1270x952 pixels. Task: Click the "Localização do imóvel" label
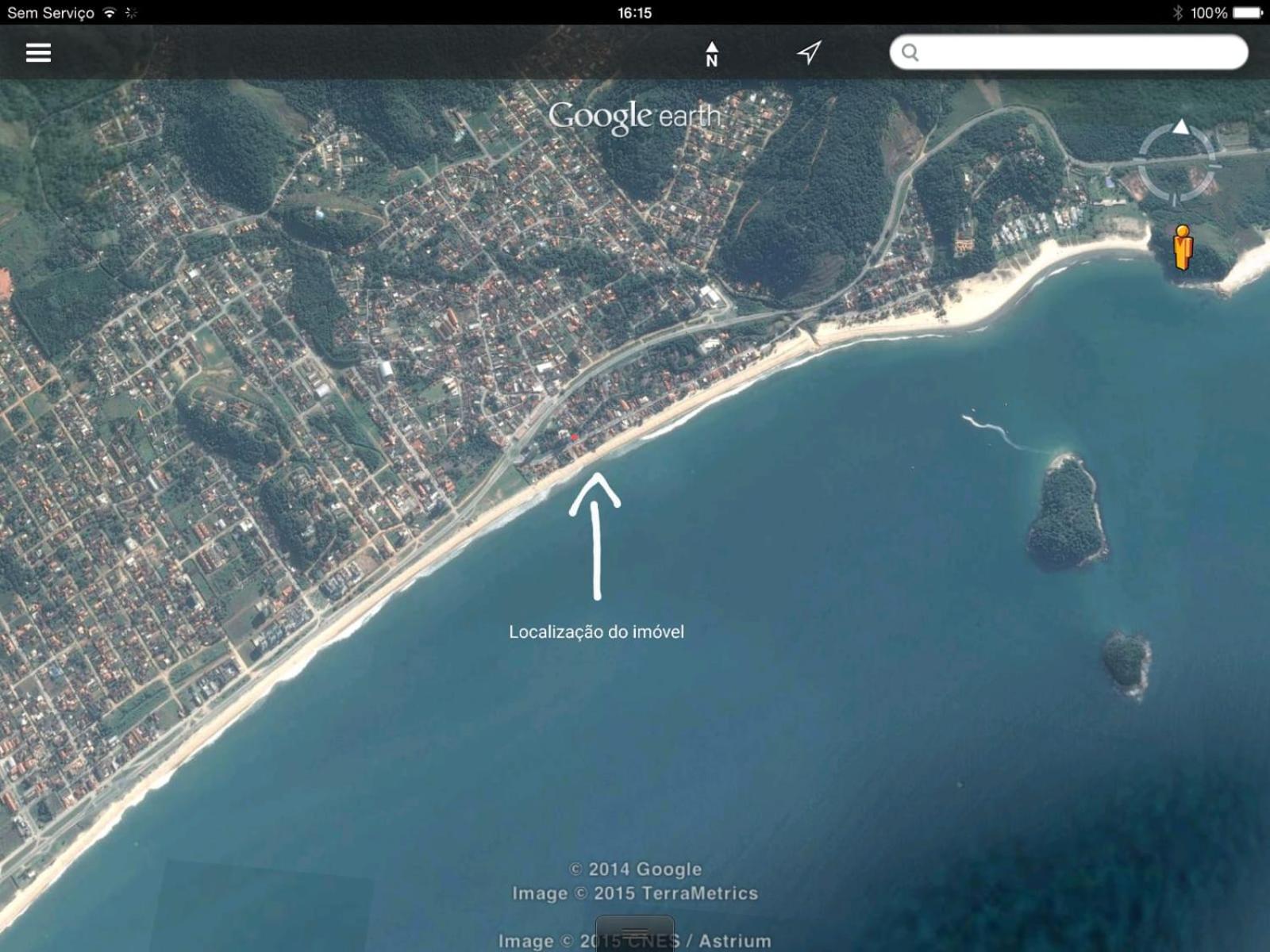pos(596,631)
